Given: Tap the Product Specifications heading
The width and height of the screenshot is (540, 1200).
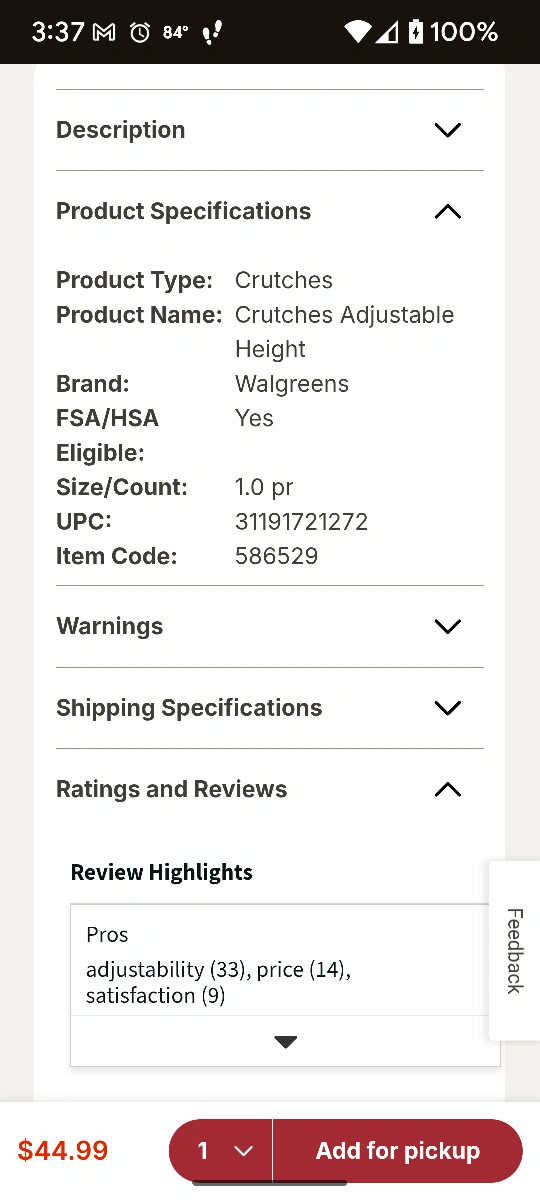Looking at the screenshot, I should [183, 212].
